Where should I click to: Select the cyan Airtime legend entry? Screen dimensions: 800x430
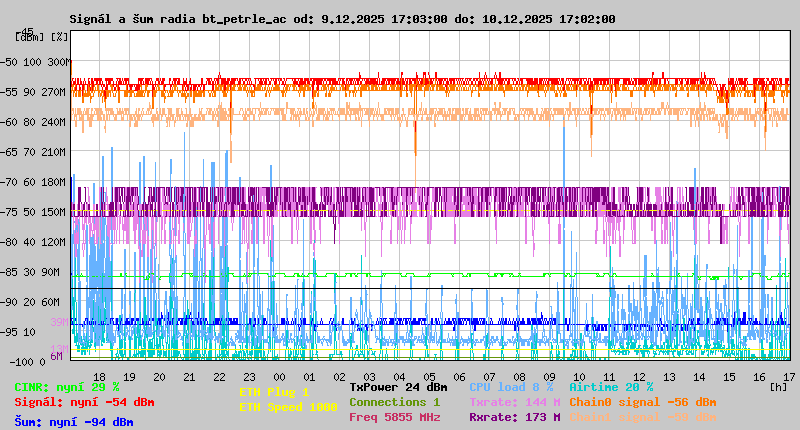611,387
